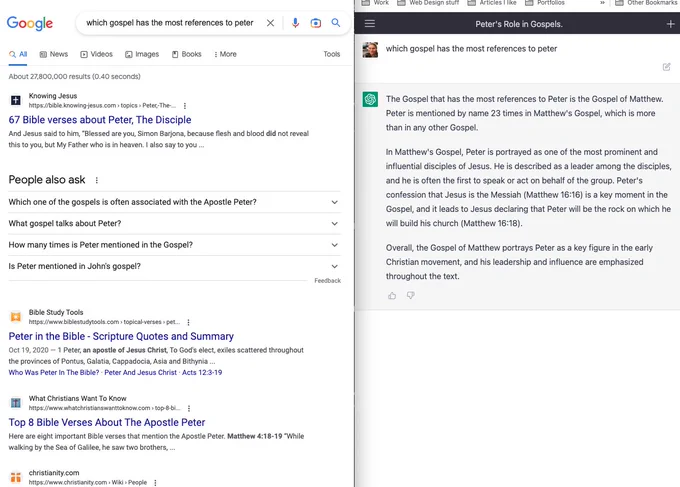Open options for Knowing Jesus result

click(185, 106)
